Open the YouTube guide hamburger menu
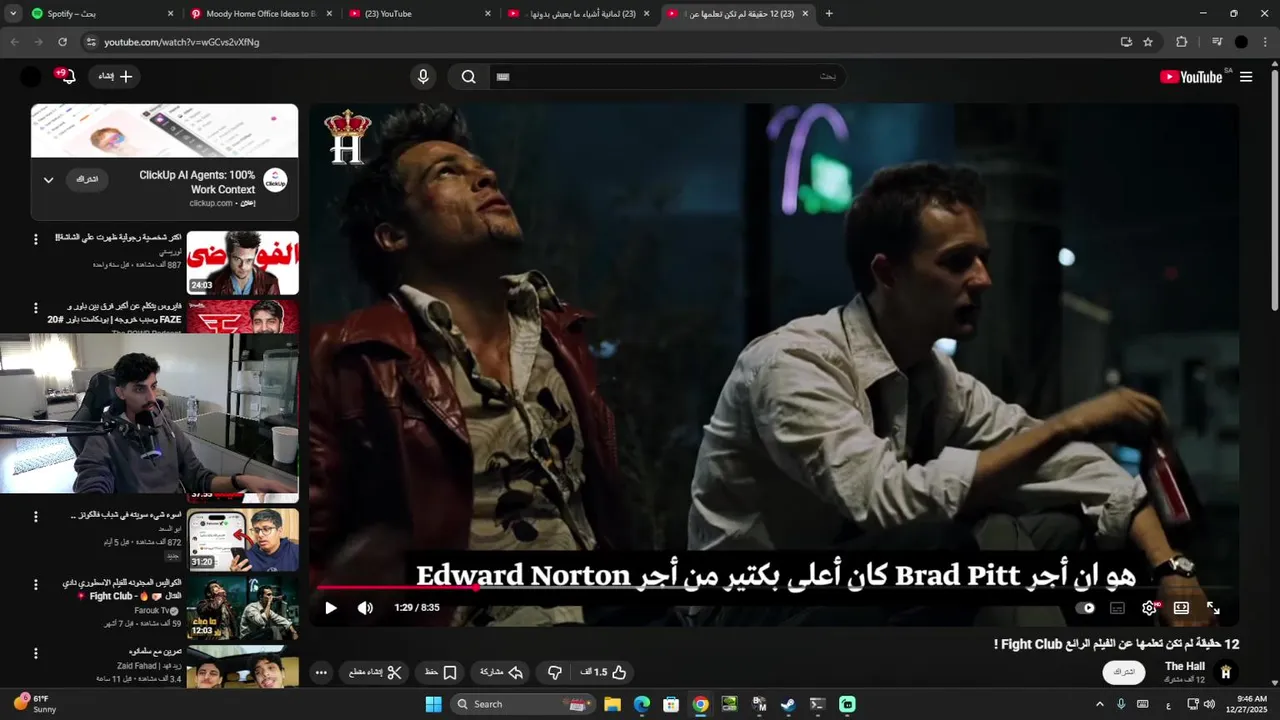The width and height of the screenshot is (1280, 720). [x=1246, y=77]
